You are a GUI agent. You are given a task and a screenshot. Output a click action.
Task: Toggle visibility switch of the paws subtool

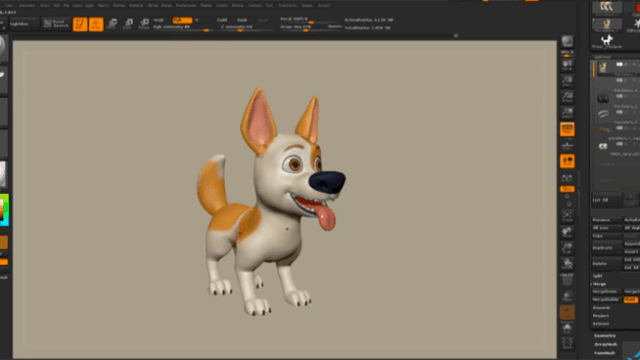pyautogui.click(x=620, y=96)
